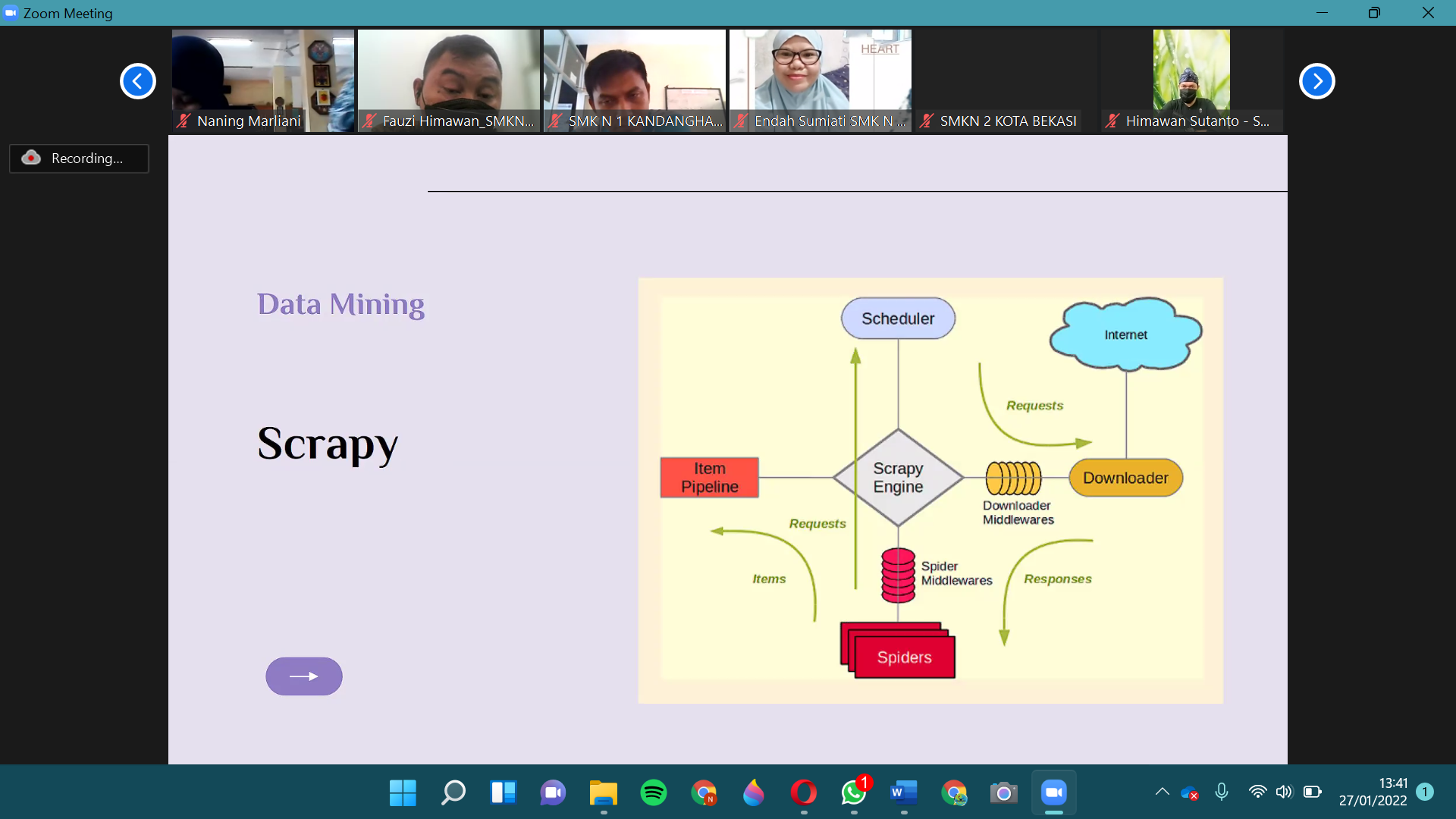Select Endah Sumiati video thumbnail
Screen dimensions: 1456x819
[820, 80]
